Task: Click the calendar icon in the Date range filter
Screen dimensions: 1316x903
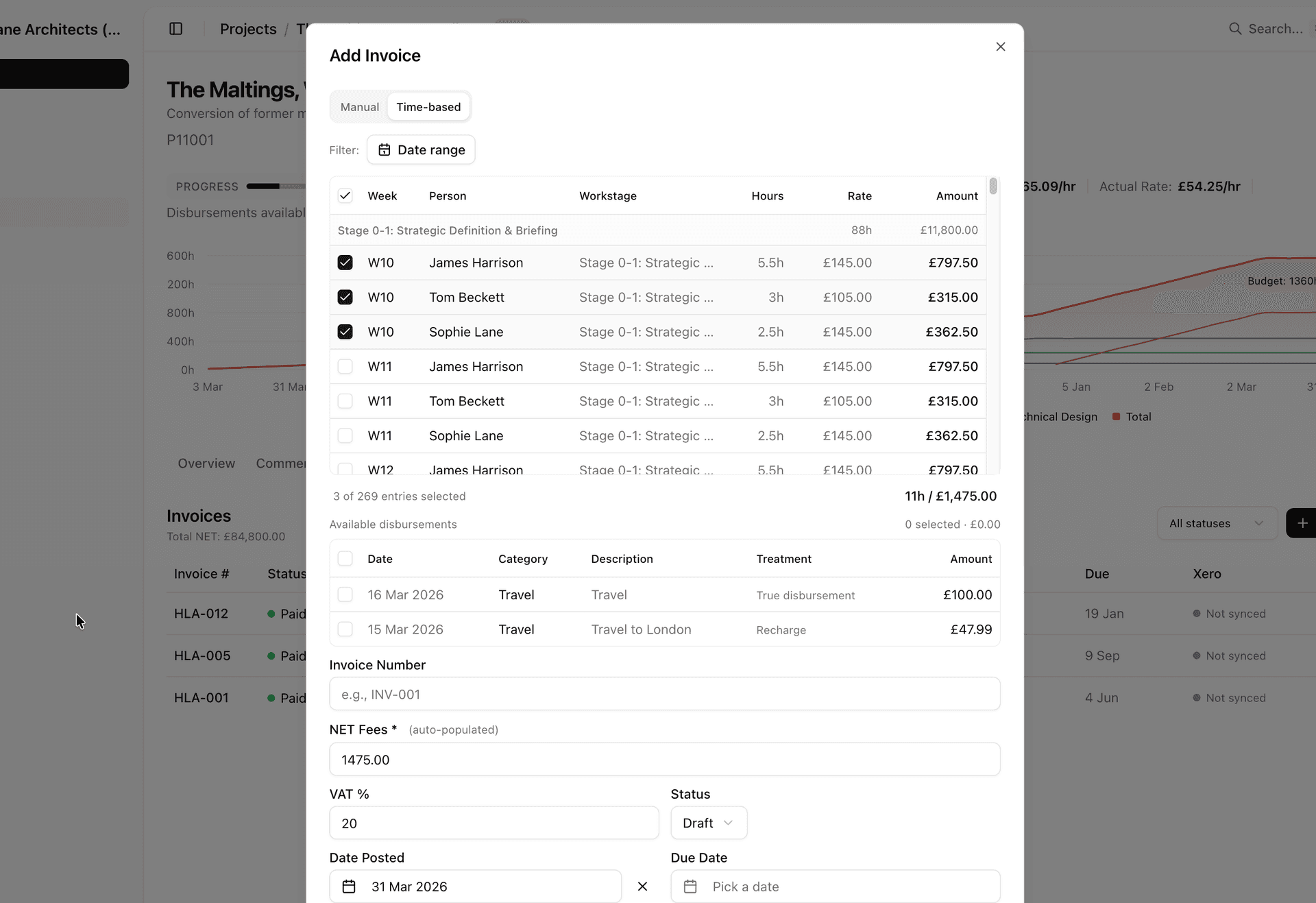Action: coord(385,149)
